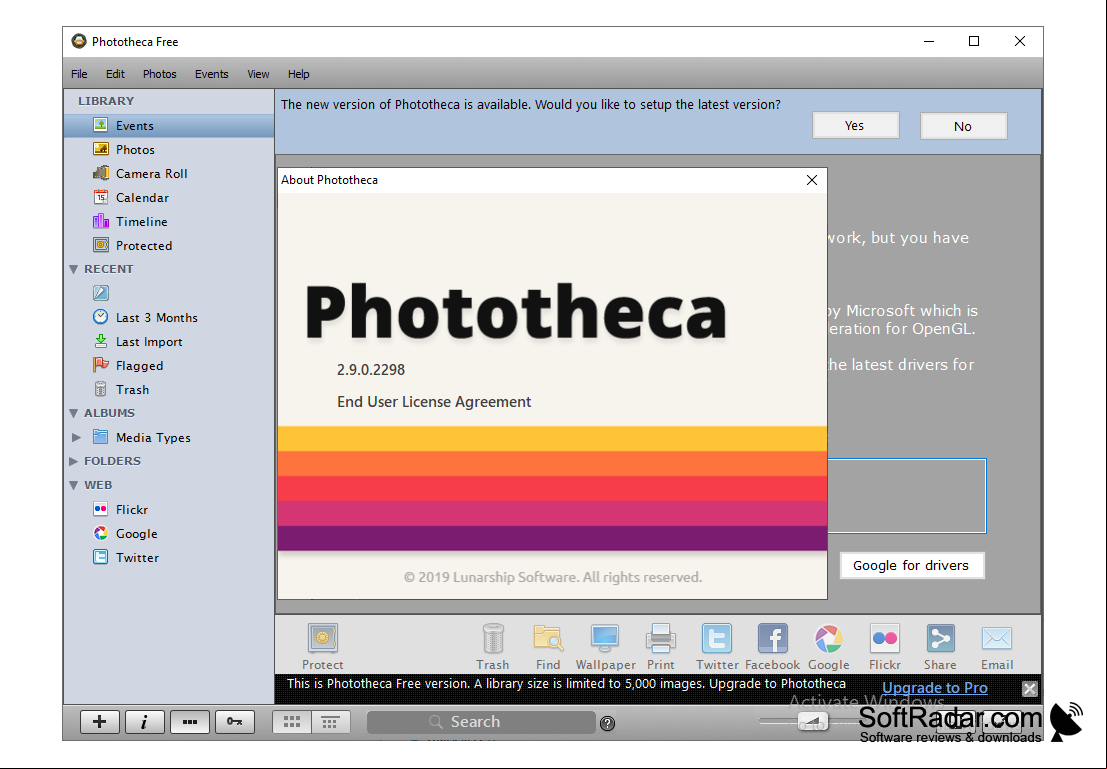
Task: Click the Google for drivers button
Action: tap(911, 566)
